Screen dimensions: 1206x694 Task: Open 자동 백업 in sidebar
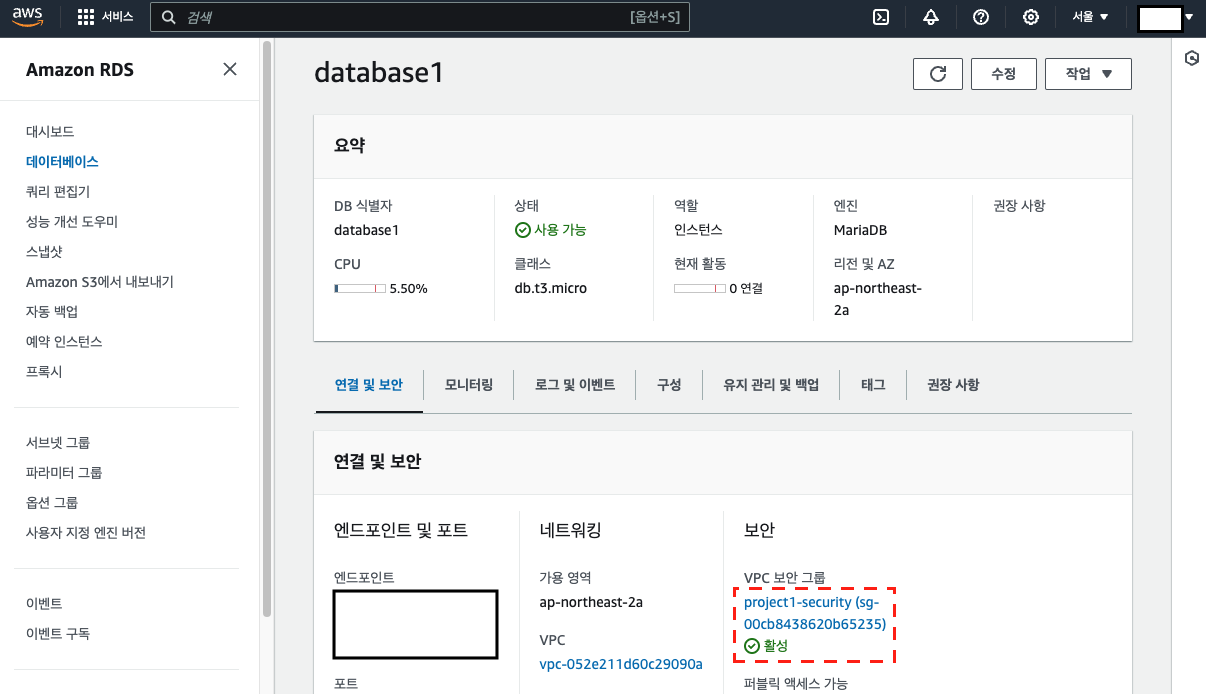pos(52,312)
